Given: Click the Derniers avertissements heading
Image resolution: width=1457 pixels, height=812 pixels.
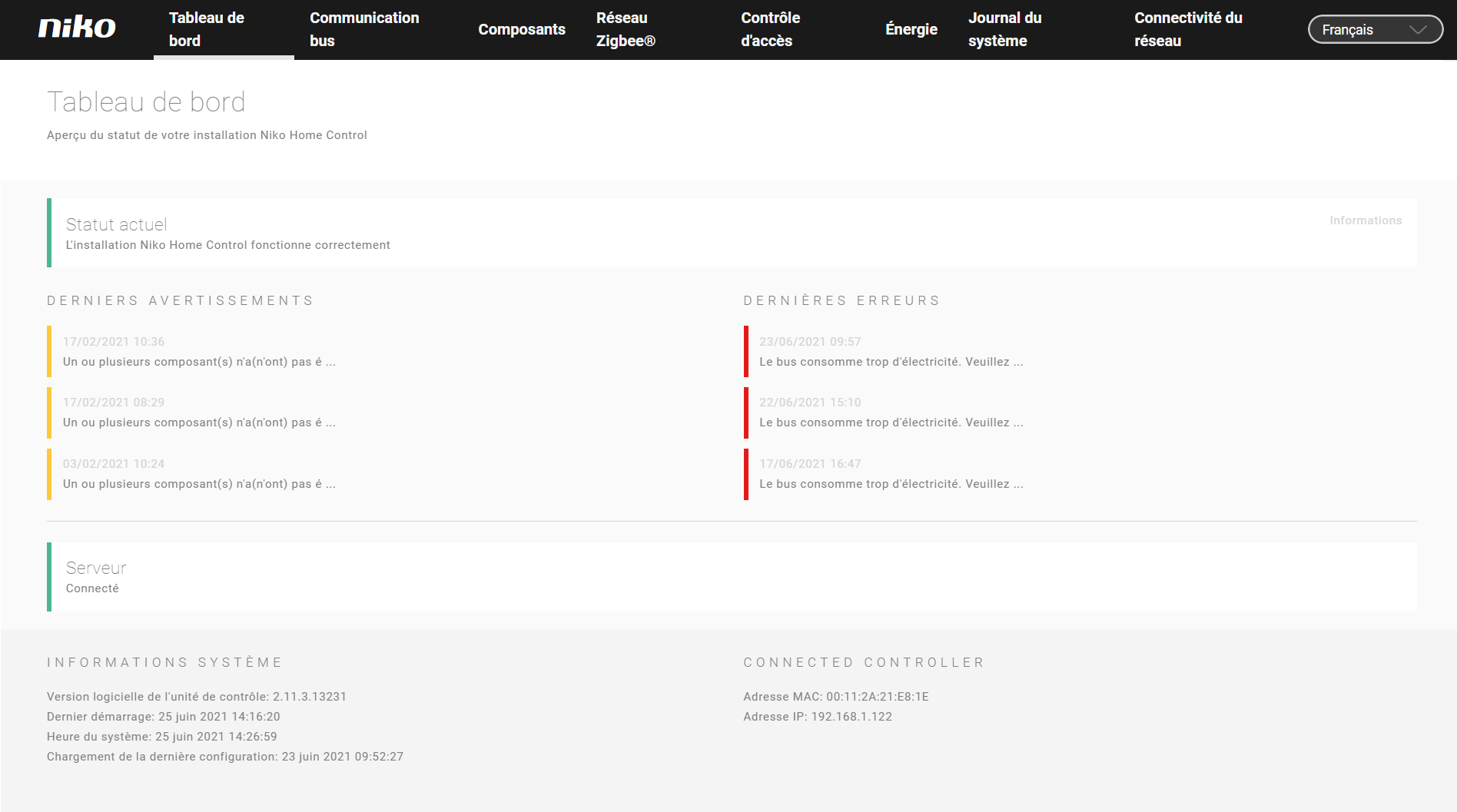Looking at the screenshot, I should tap(181, 300).
